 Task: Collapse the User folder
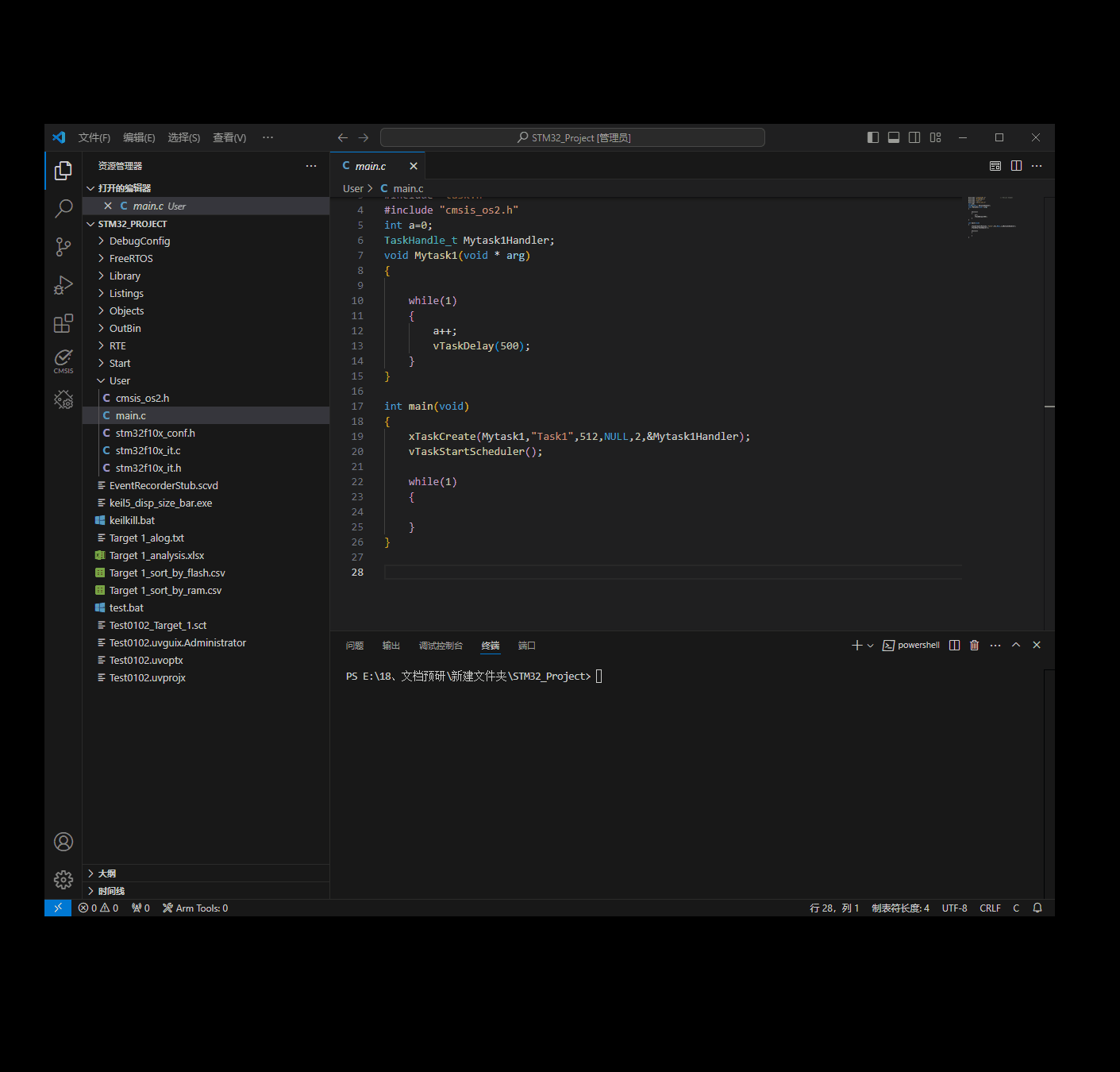click(119, 381)
